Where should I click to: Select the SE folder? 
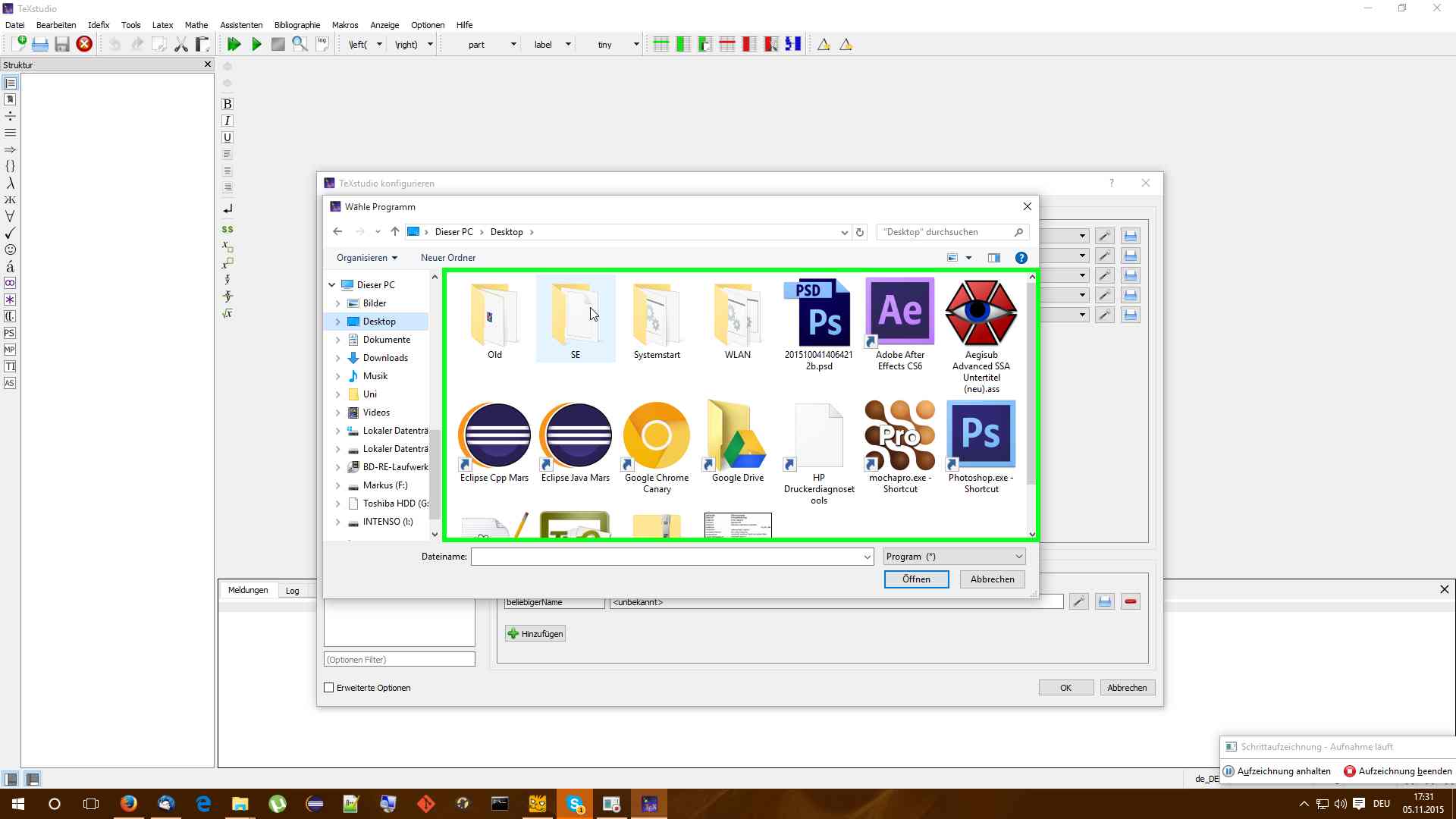(x=576, y=319)
